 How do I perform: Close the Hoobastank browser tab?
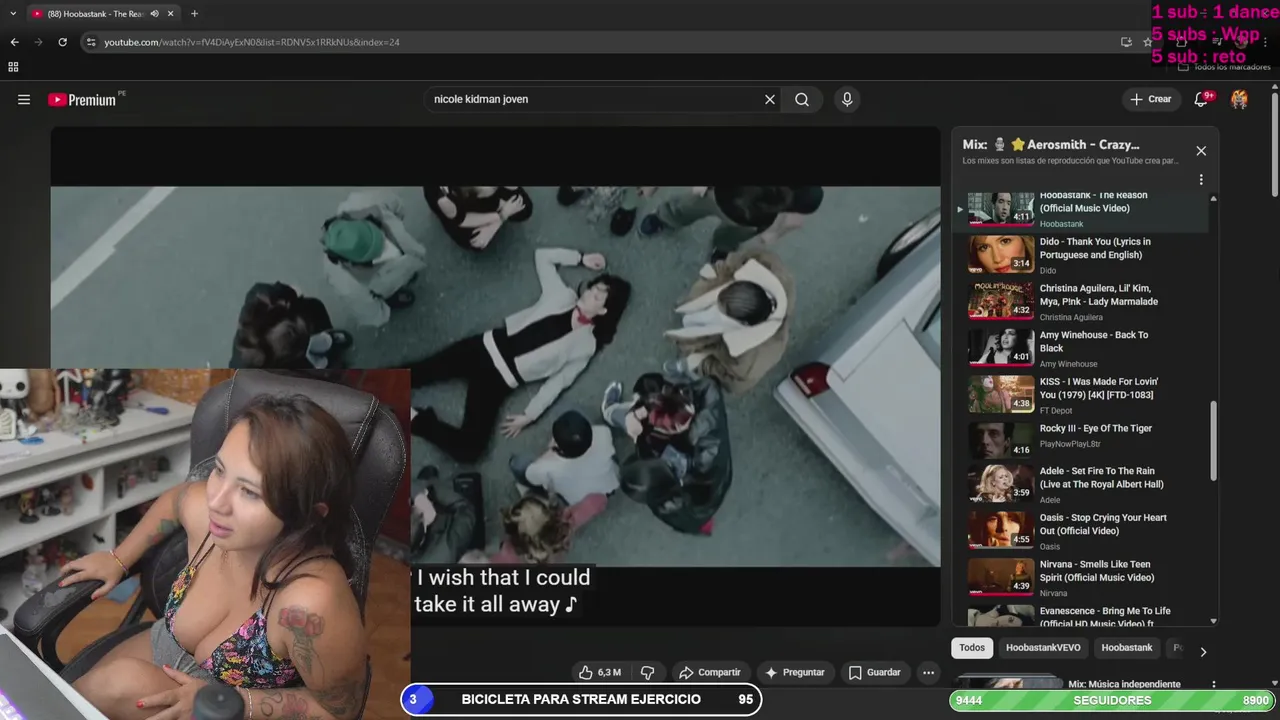coord(171,14)
